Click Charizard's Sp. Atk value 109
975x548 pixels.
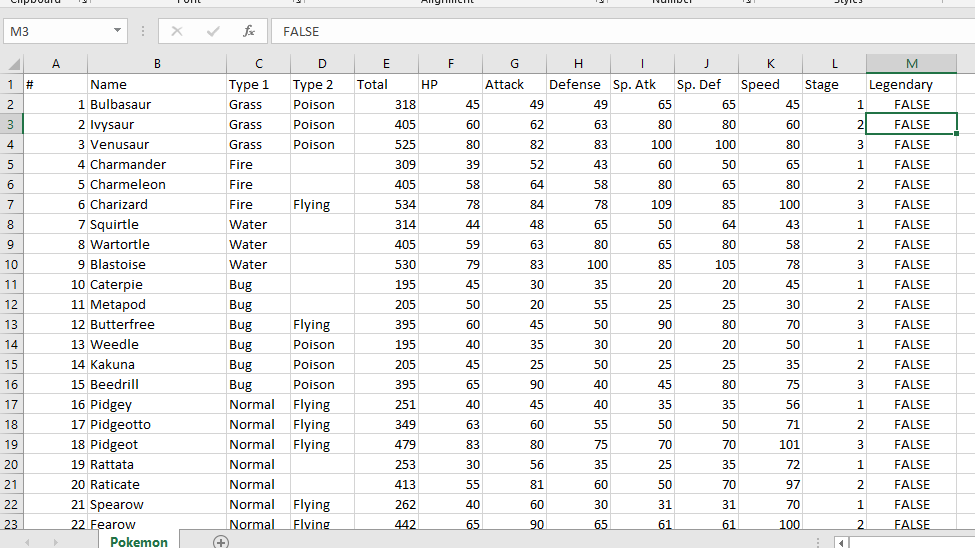click(642, 204)
